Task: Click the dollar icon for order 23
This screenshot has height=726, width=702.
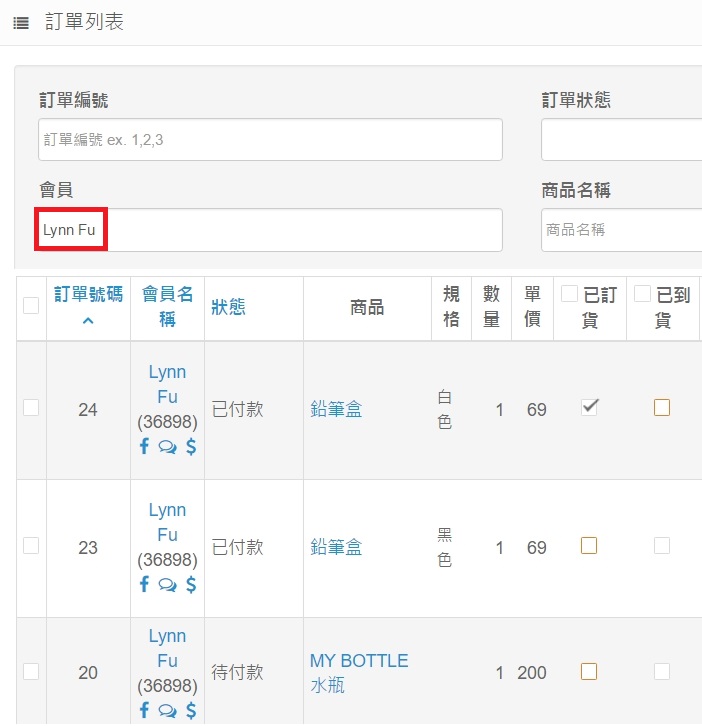Action: click(191, 584)
